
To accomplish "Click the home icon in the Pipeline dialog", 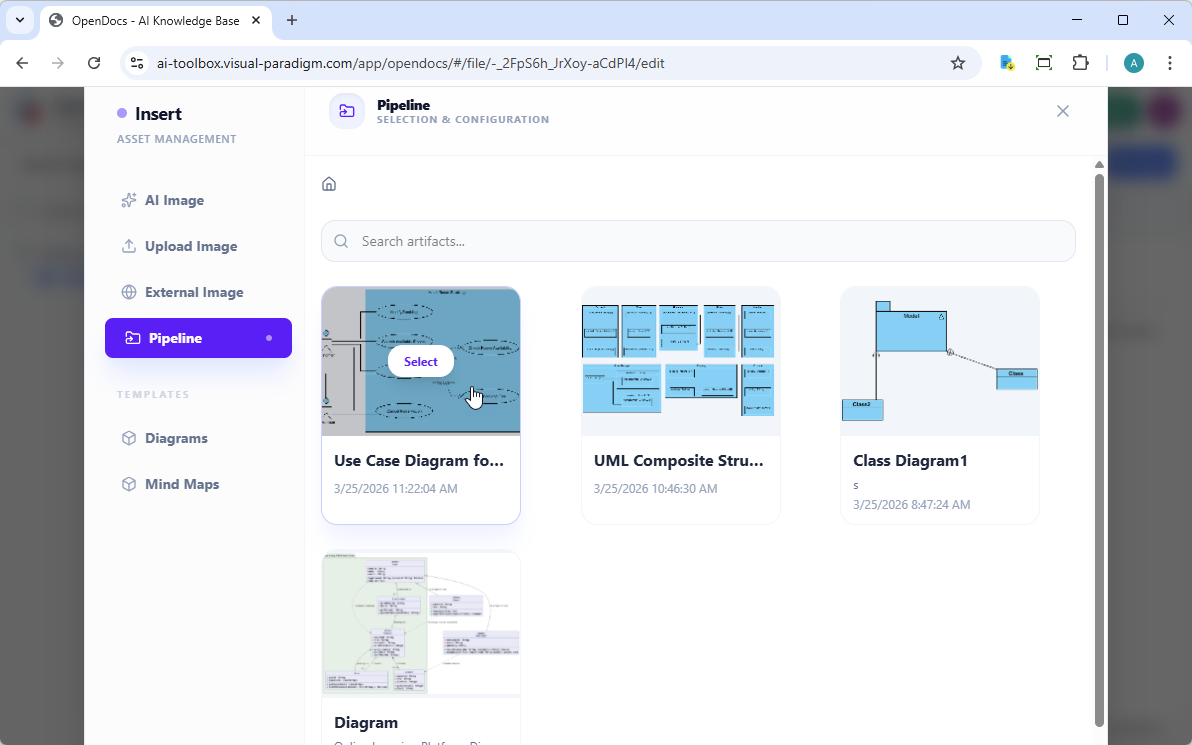I will [329, 184].
